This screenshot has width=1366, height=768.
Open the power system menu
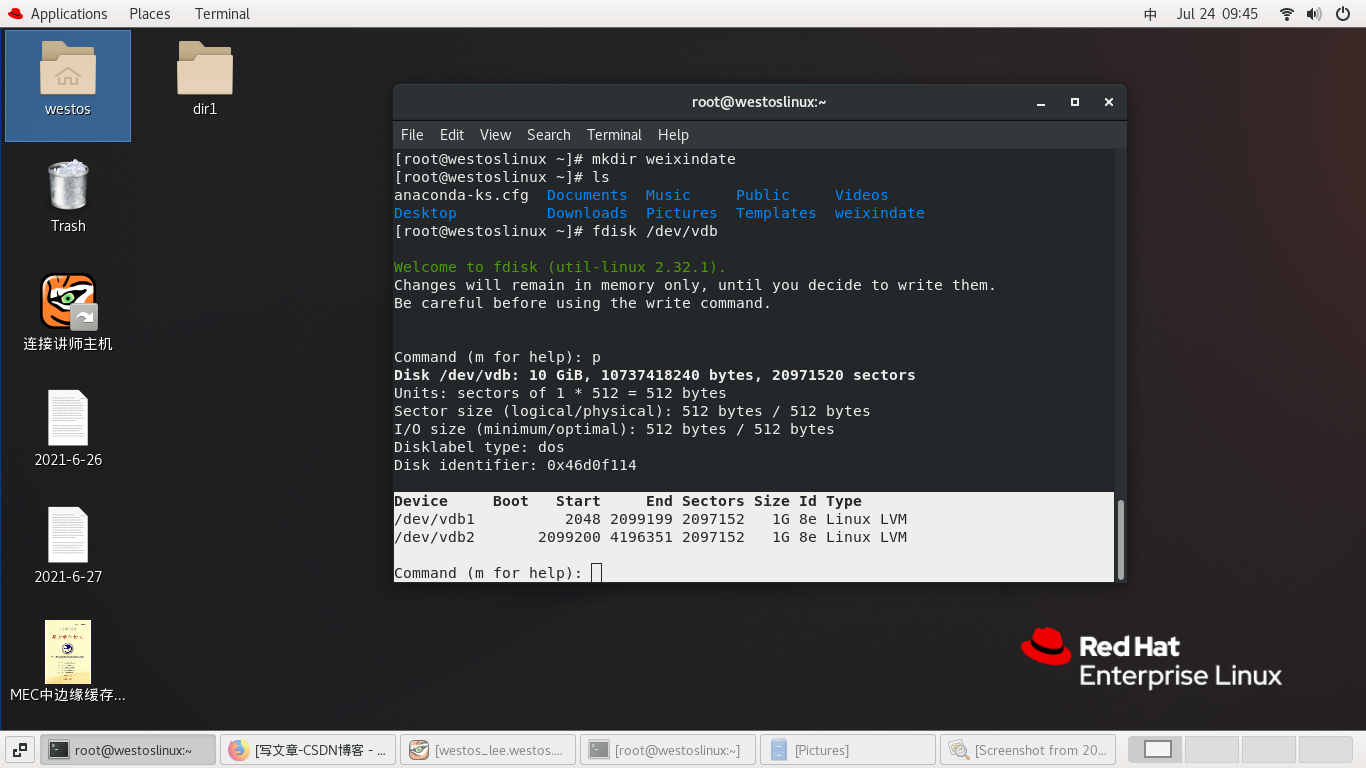point(1344,13)
